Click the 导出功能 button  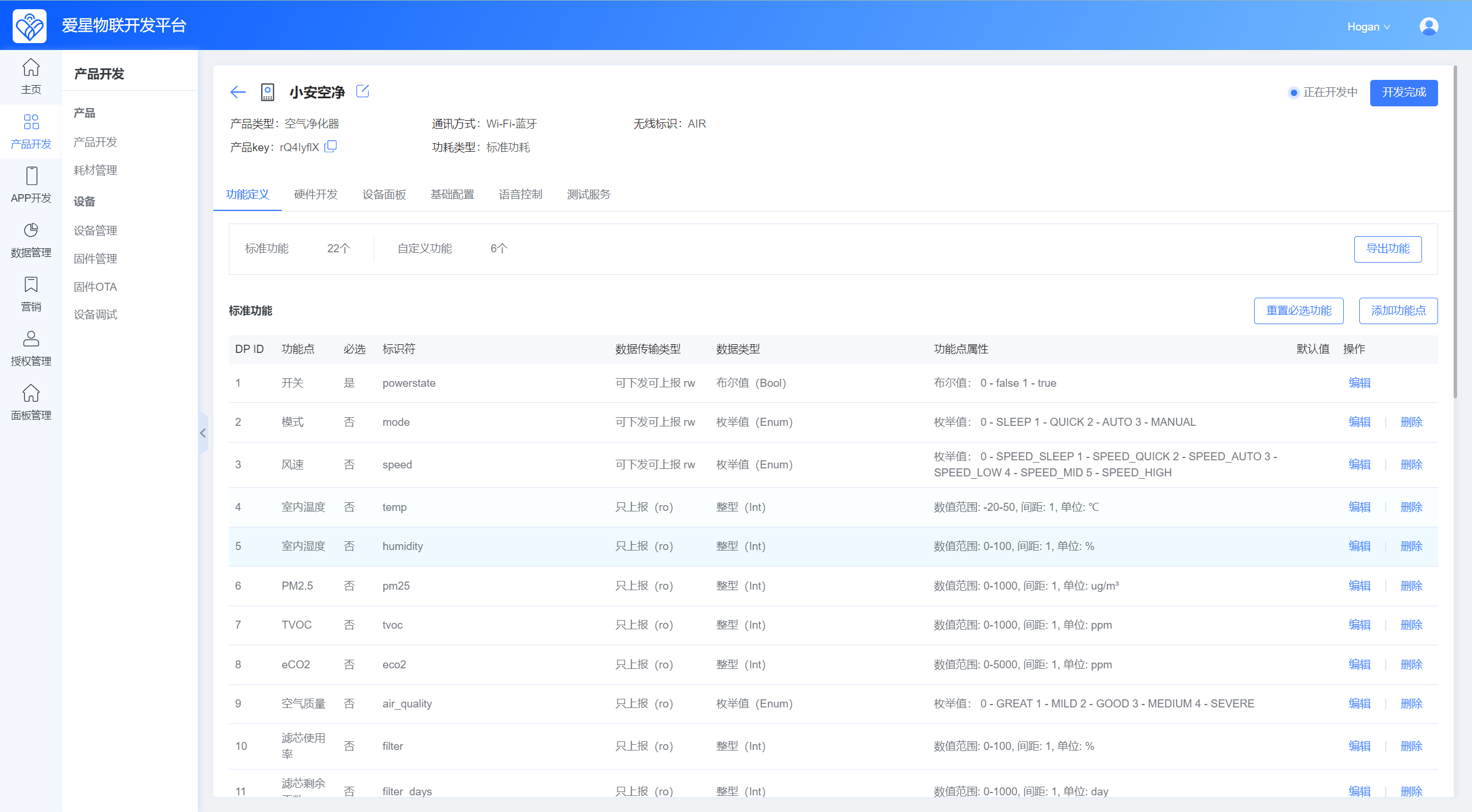coord(1387,249)
